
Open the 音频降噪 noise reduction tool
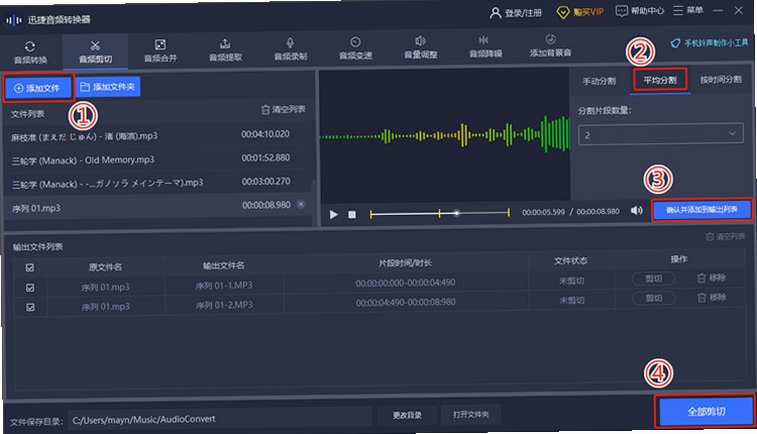[x=485, y=47]
